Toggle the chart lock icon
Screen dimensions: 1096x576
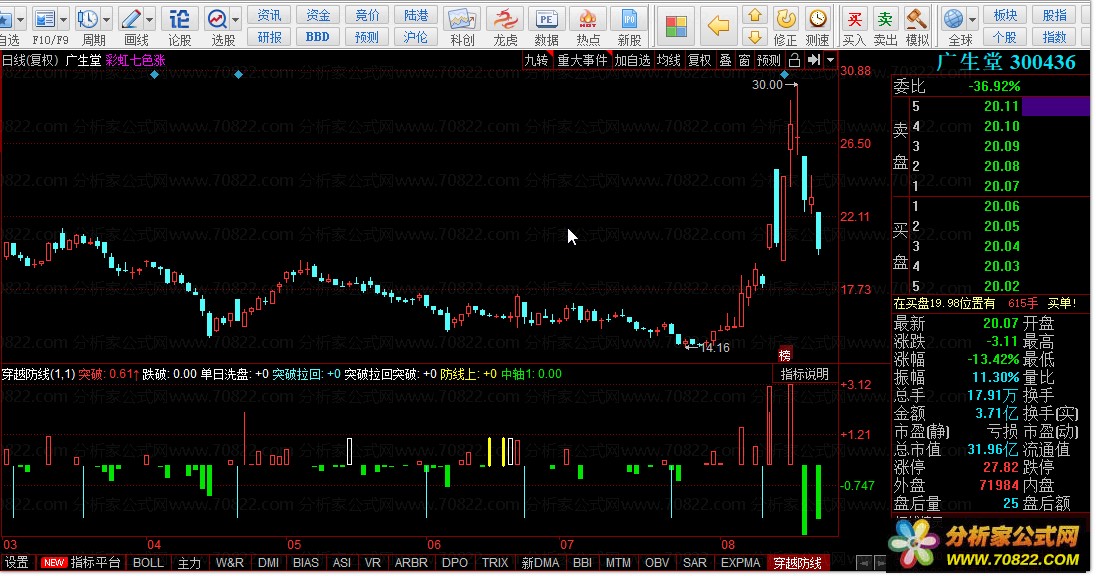tap(794, 61)
